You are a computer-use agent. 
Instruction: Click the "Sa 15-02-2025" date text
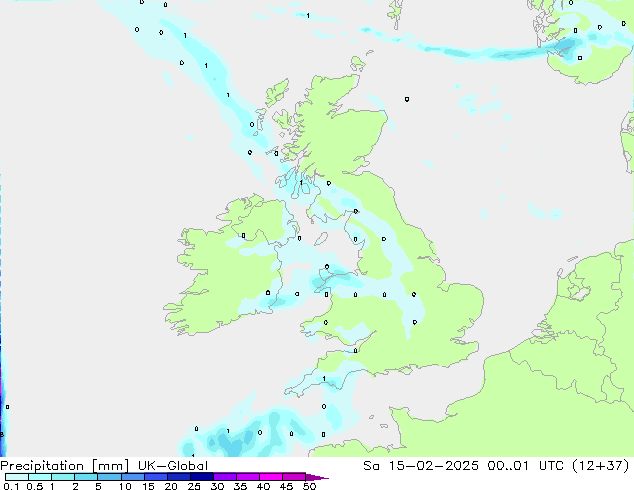421,466
